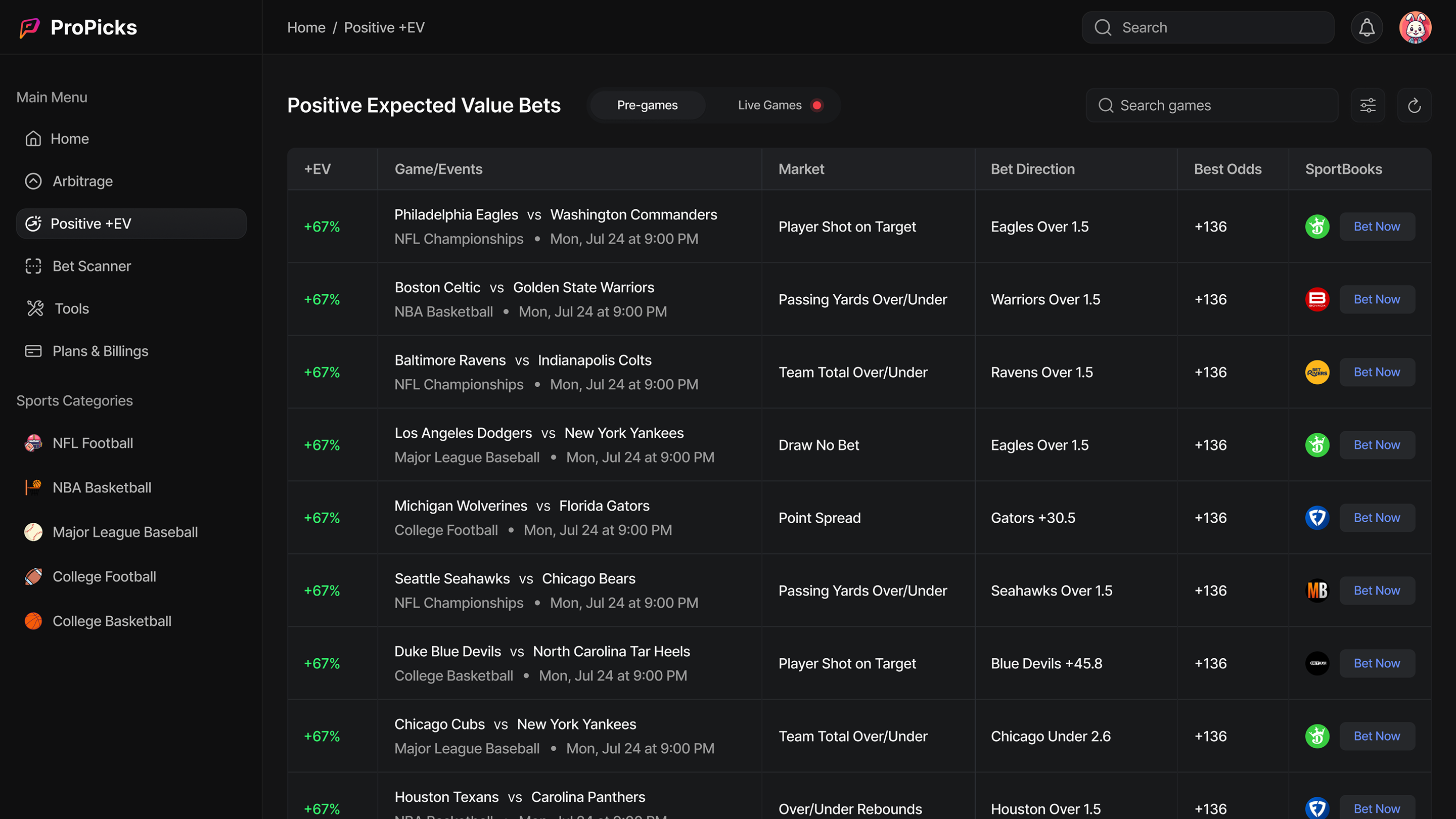
Task: Click Bovada sportsbook icon in Warriors row
Action: (1316, 299)
